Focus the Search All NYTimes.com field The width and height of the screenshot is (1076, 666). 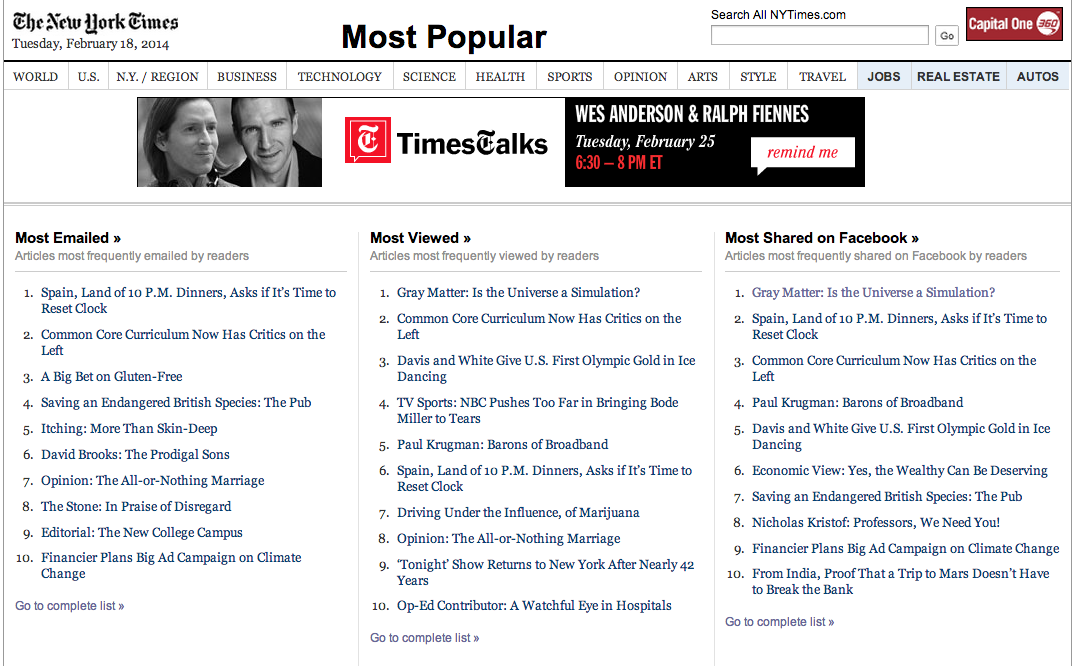(x=819, y=35)
